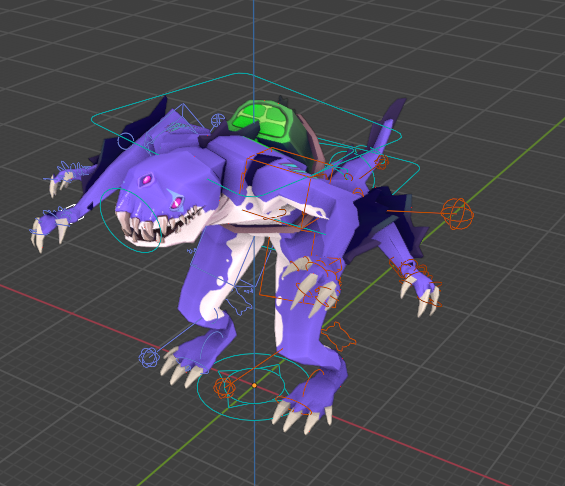Click the magenta eye nearest the teeth

tap(177, 202)
